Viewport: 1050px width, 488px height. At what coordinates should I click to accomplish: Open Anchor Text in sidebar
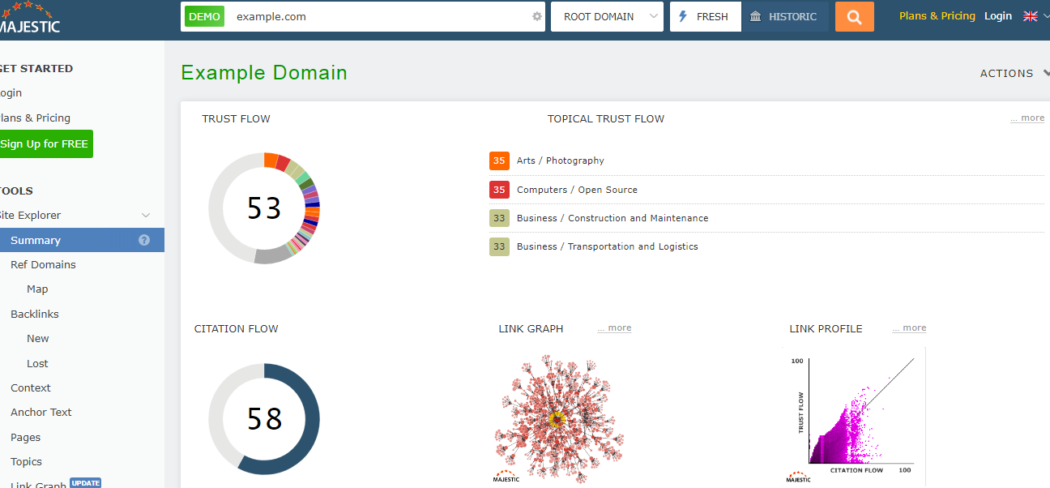coord(41,412)
